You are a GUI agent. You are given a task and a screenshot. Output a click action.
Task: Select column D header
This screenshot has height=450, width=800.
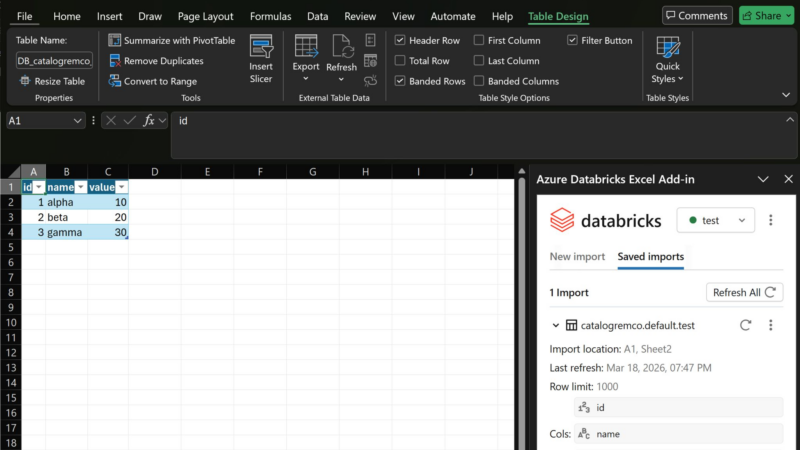click(155, 172)
